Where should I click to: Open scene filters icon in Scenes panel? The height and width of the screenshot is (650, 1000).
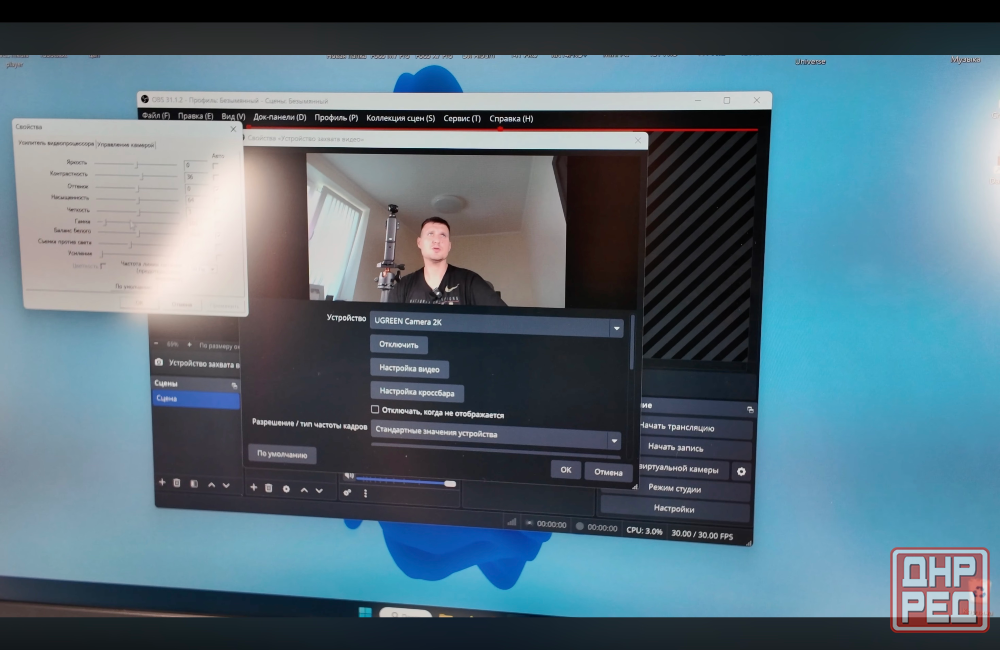click(x=194, y=484)
